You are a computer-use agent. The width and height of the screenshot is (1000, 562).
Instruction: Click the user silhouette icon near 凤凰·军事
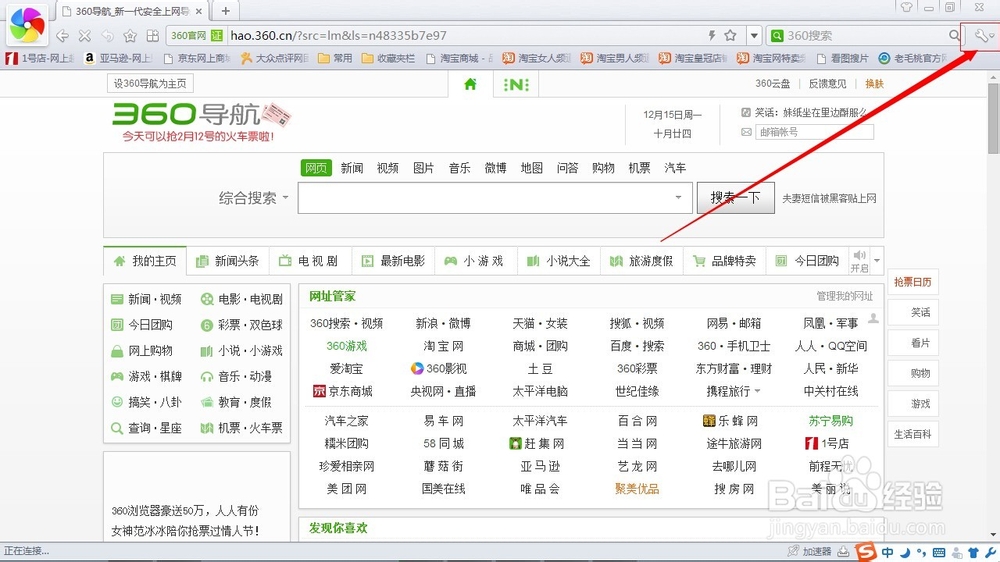(873, 318)
